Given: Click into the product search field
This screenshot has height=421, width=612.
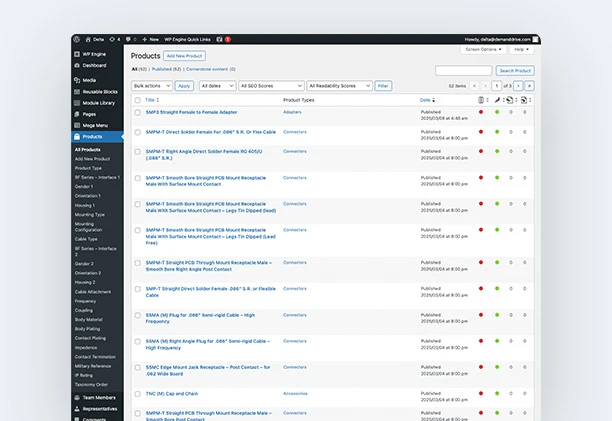Looking at the screenshot, I should (464, 71).
